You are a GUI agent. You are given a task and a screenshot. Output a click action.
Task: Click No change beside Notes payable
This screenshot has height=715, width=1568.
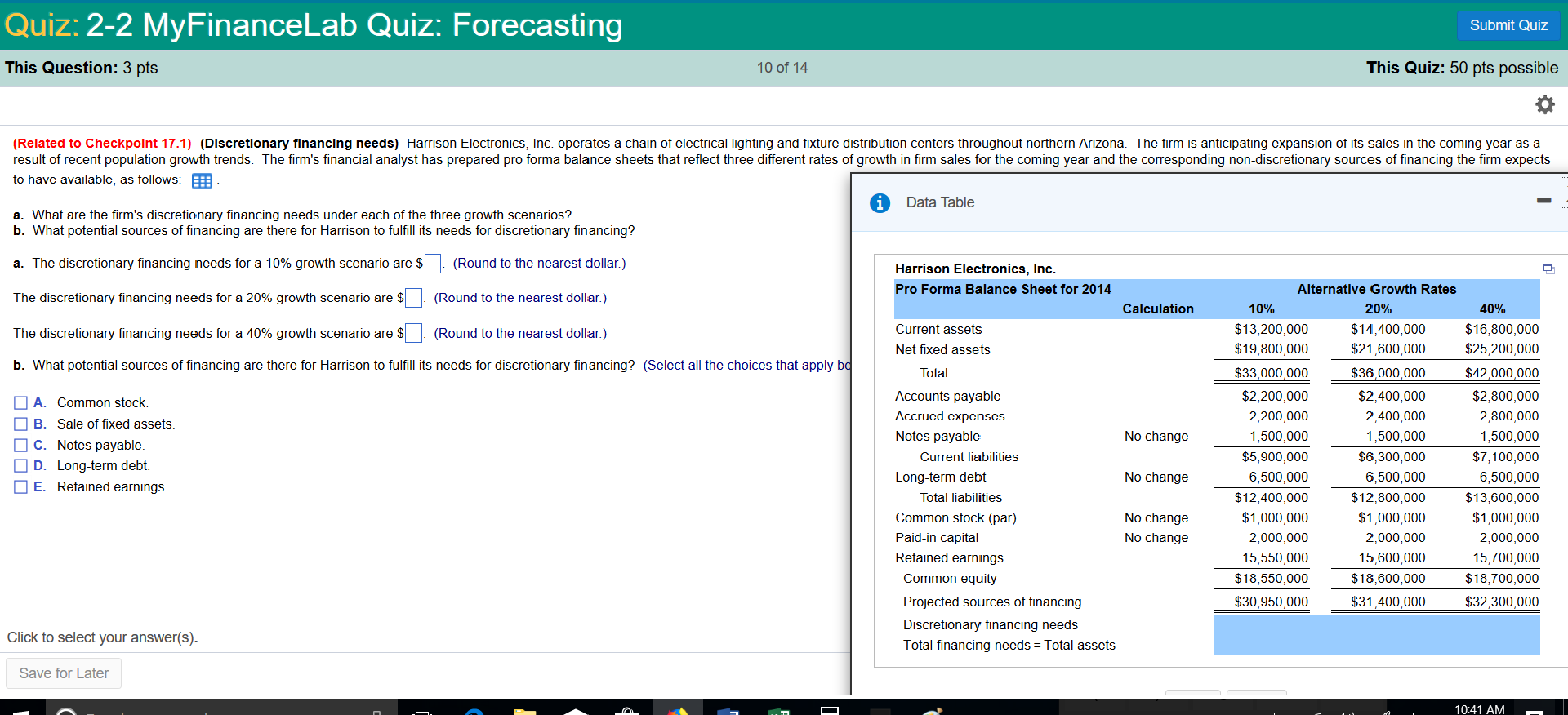(1156, 437)
